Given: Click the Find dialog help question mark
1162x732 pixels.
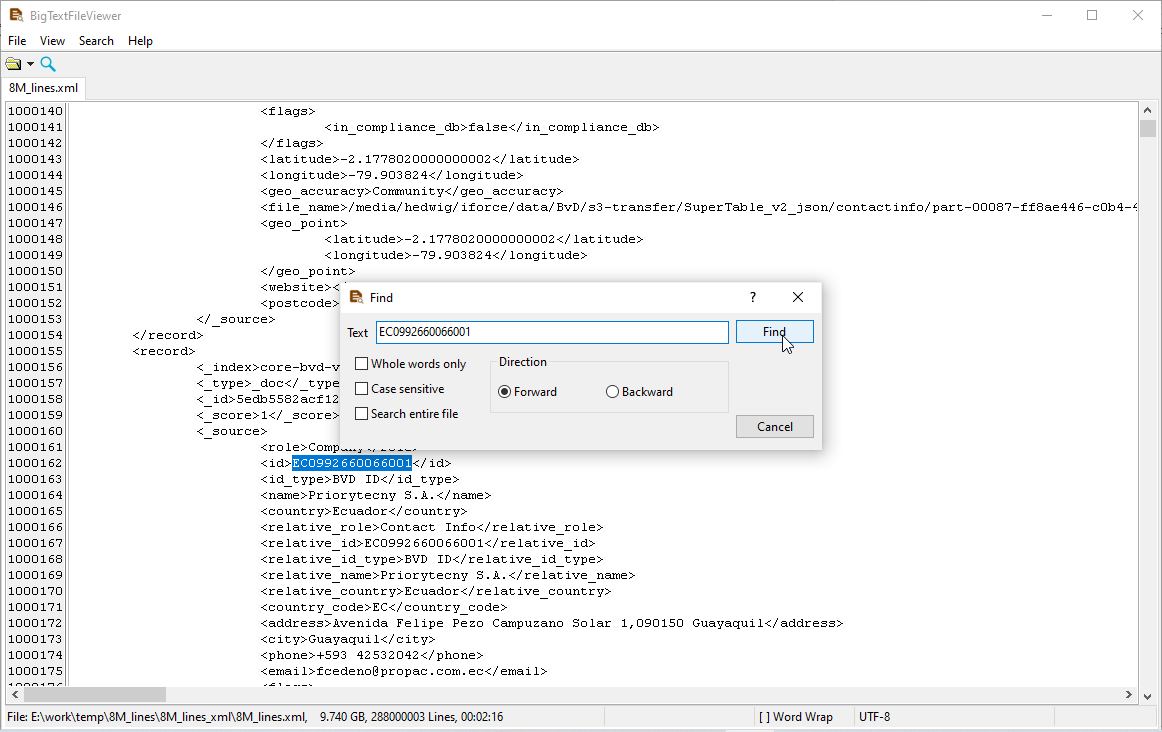Looking at the screenshot, I should (753, 297).
